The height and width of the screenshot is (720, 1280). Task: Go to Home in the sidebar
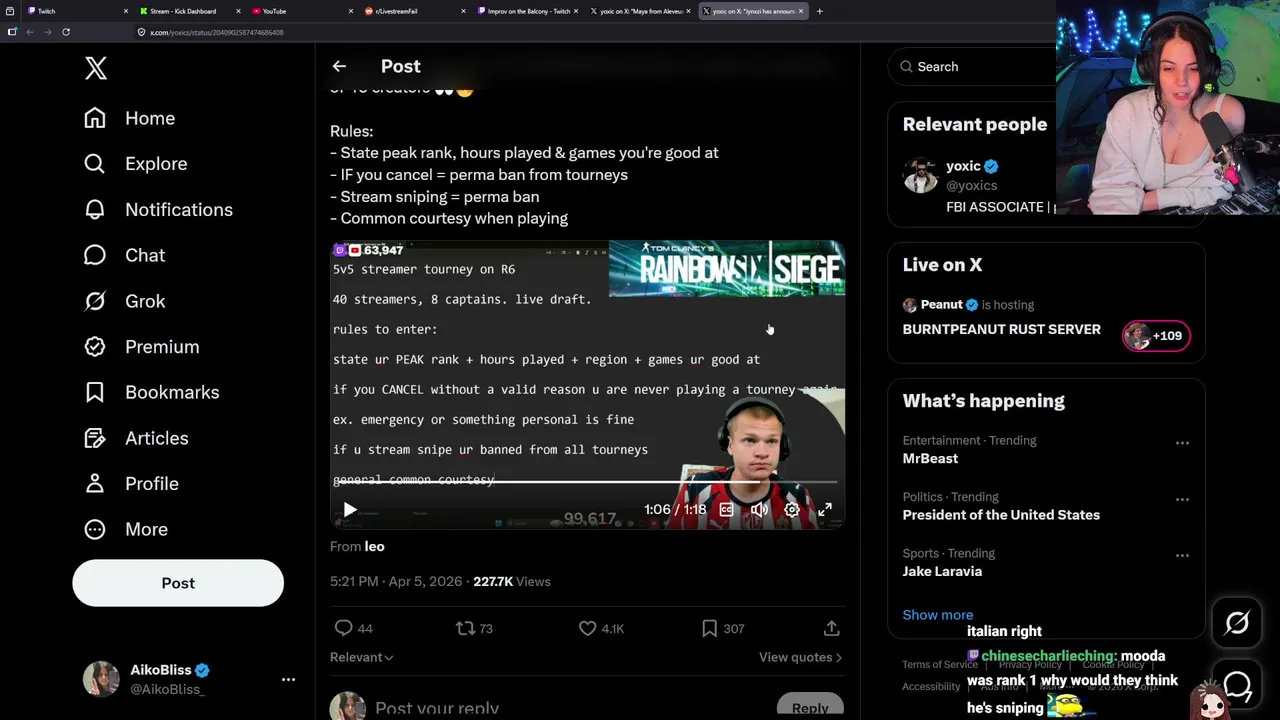coord(130,118)
